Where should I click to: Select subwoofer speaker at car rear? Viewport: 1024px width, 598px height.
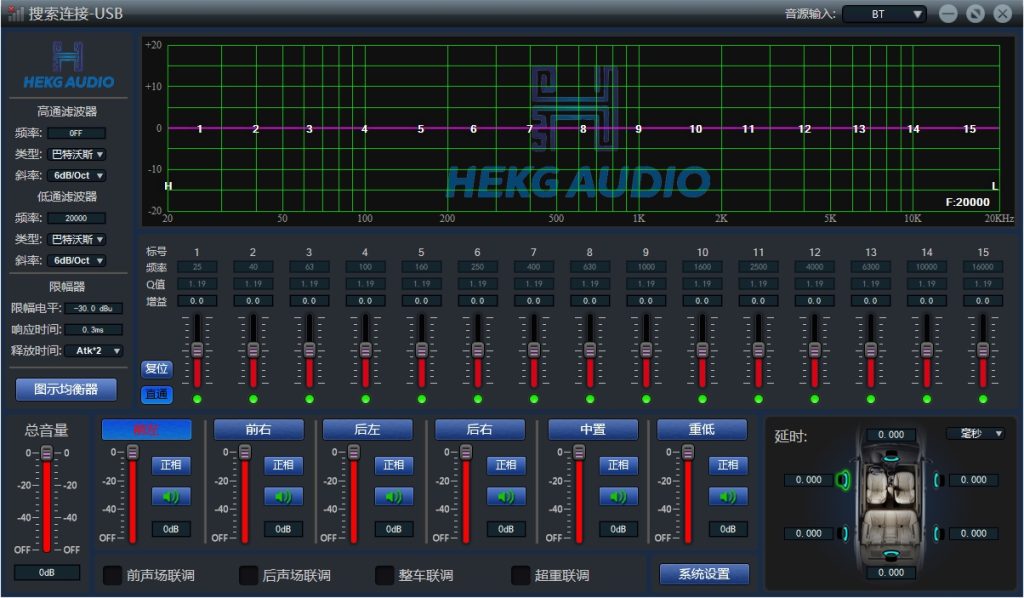pos(891,554)
